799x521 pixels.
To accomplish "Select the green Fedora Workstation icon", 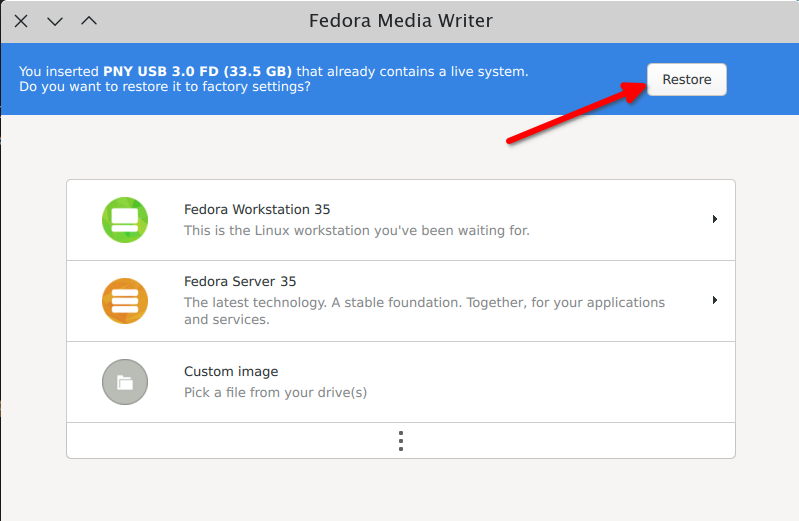I will [125, 220].
